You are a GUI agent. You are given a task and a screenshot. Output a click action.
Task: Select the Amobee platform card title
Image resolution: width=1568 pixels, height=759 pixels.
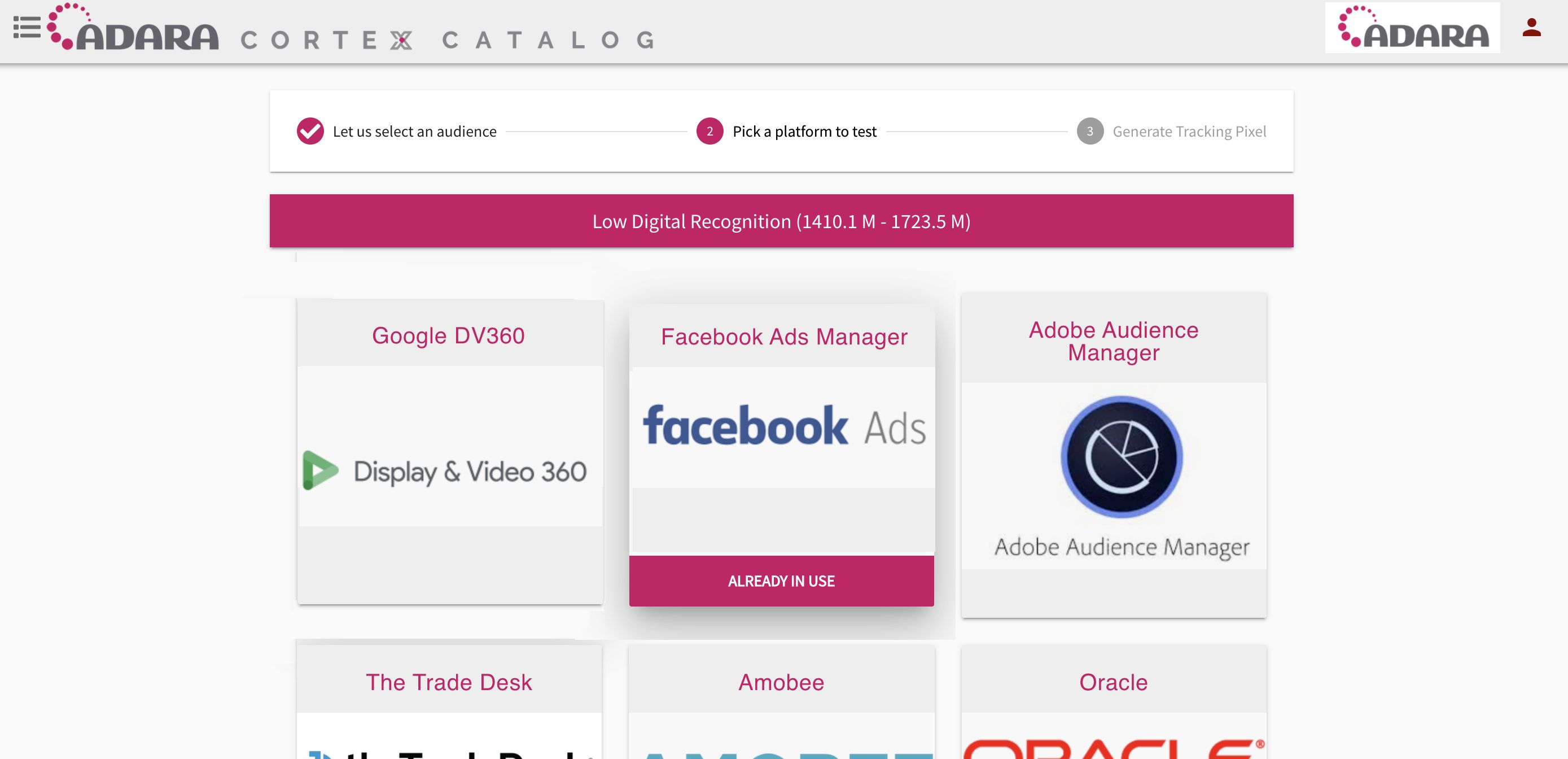[x=781, y=682]
